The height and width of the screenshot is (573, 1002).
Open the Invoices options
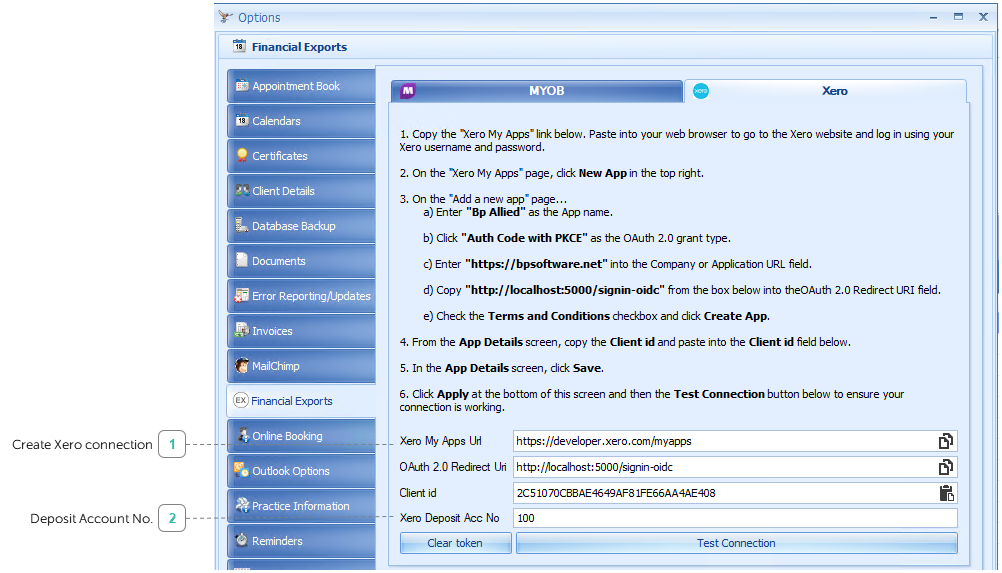pos(301,331)
